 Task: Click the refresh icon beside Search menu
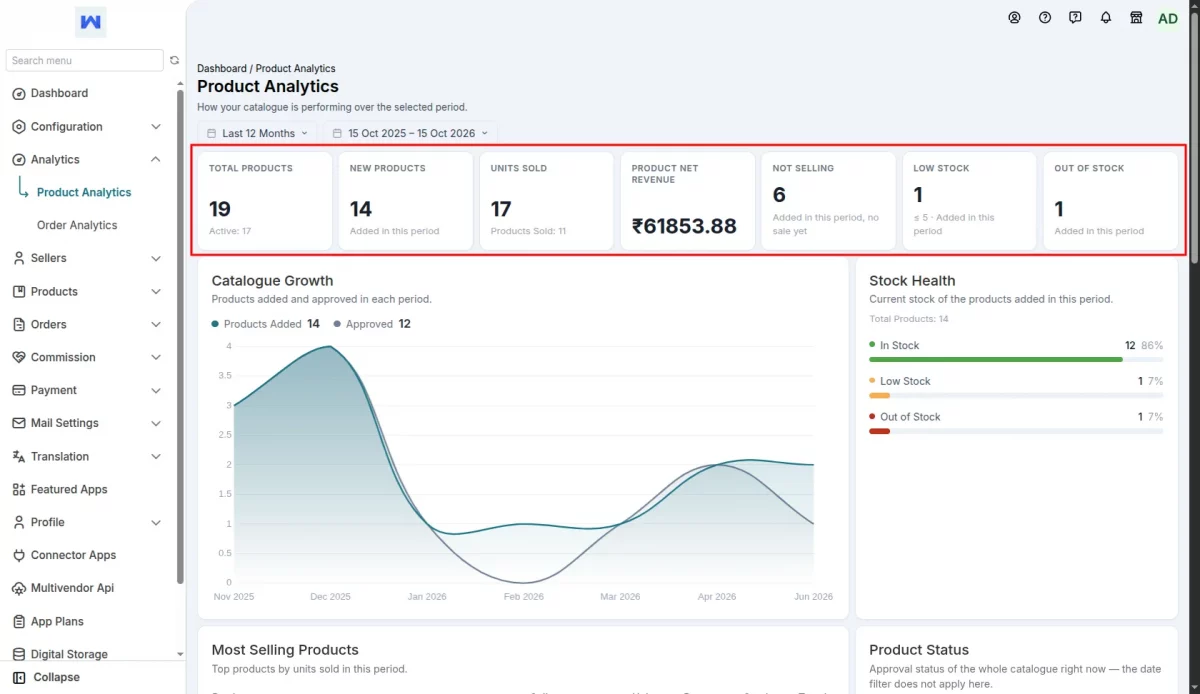174,60
